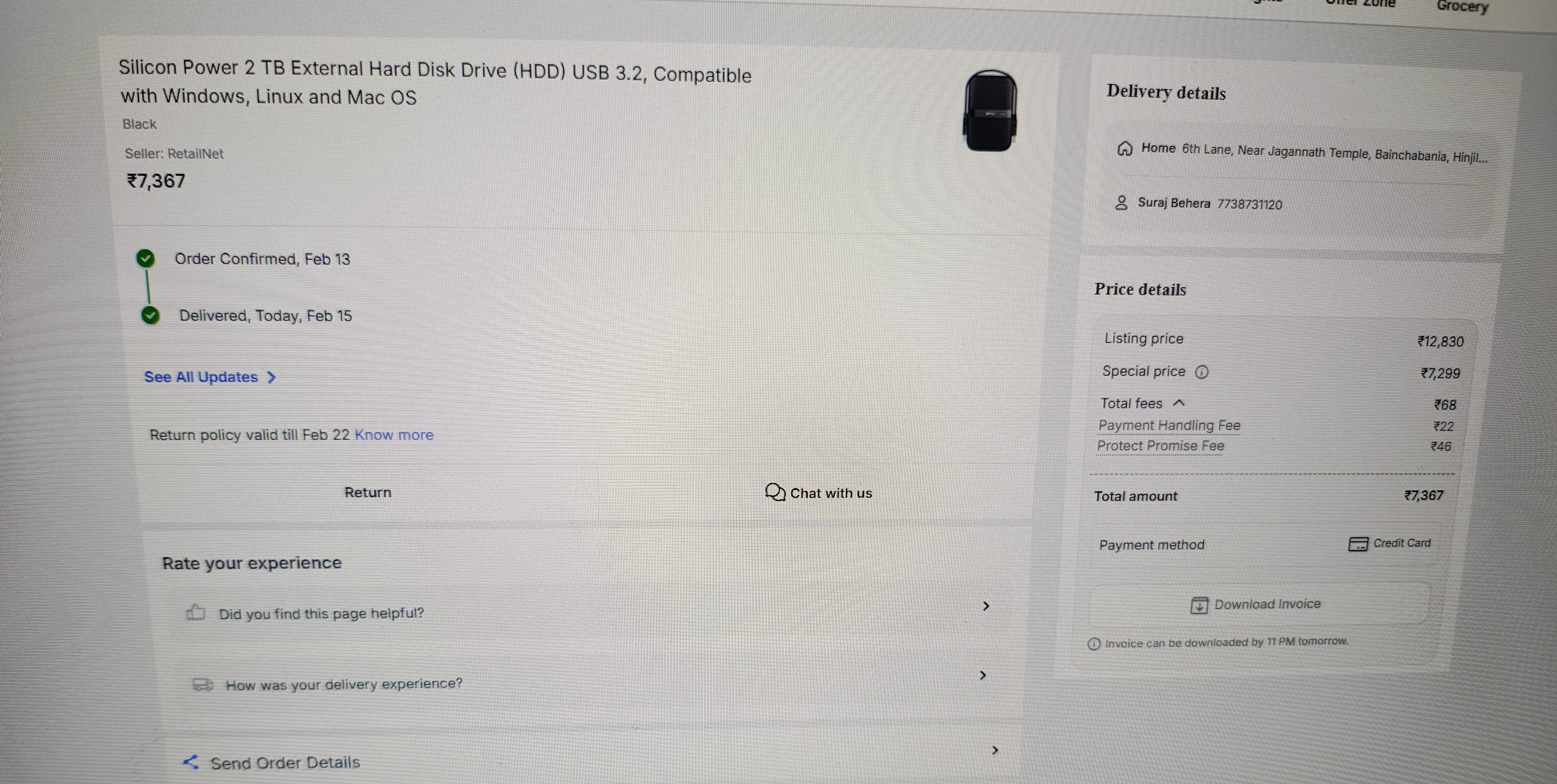
Task: Collapse the Total fees breakdown
Action: pyautogui.click(x=1179, y=402)
